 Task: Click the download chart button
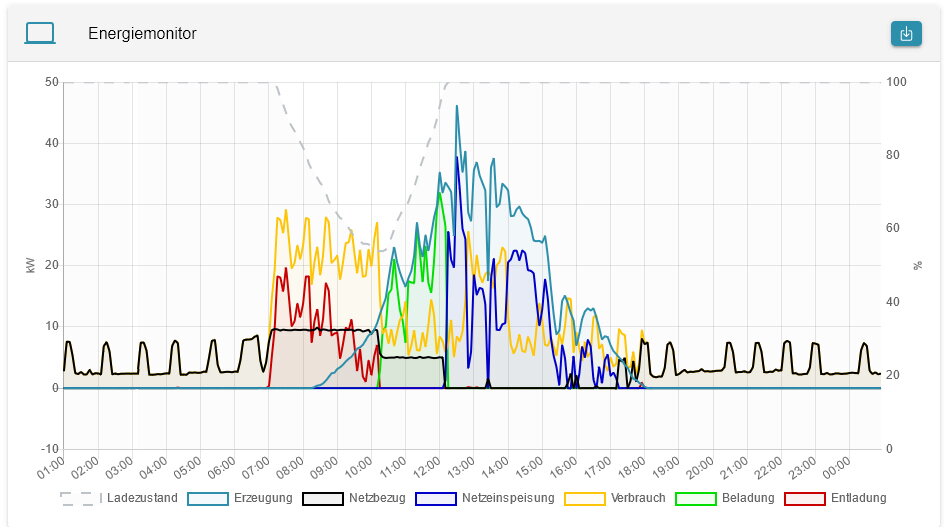click(906, 34)
